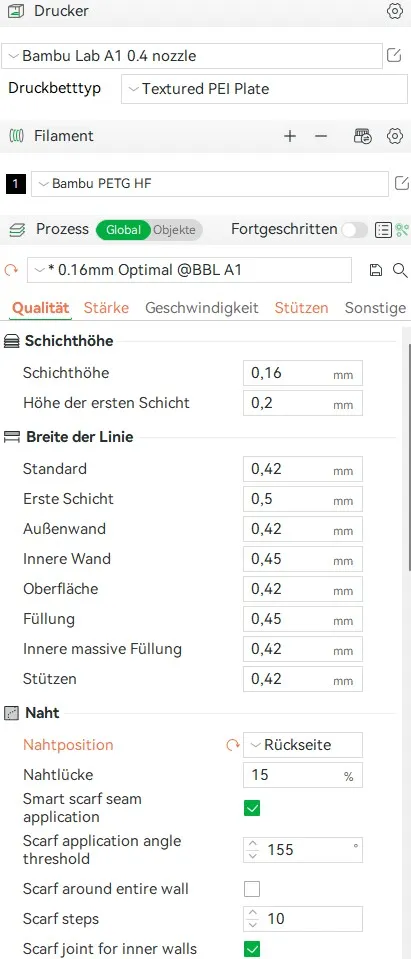
Task: Reset Nahtposition to its default value
Action: tap(232, 745)
